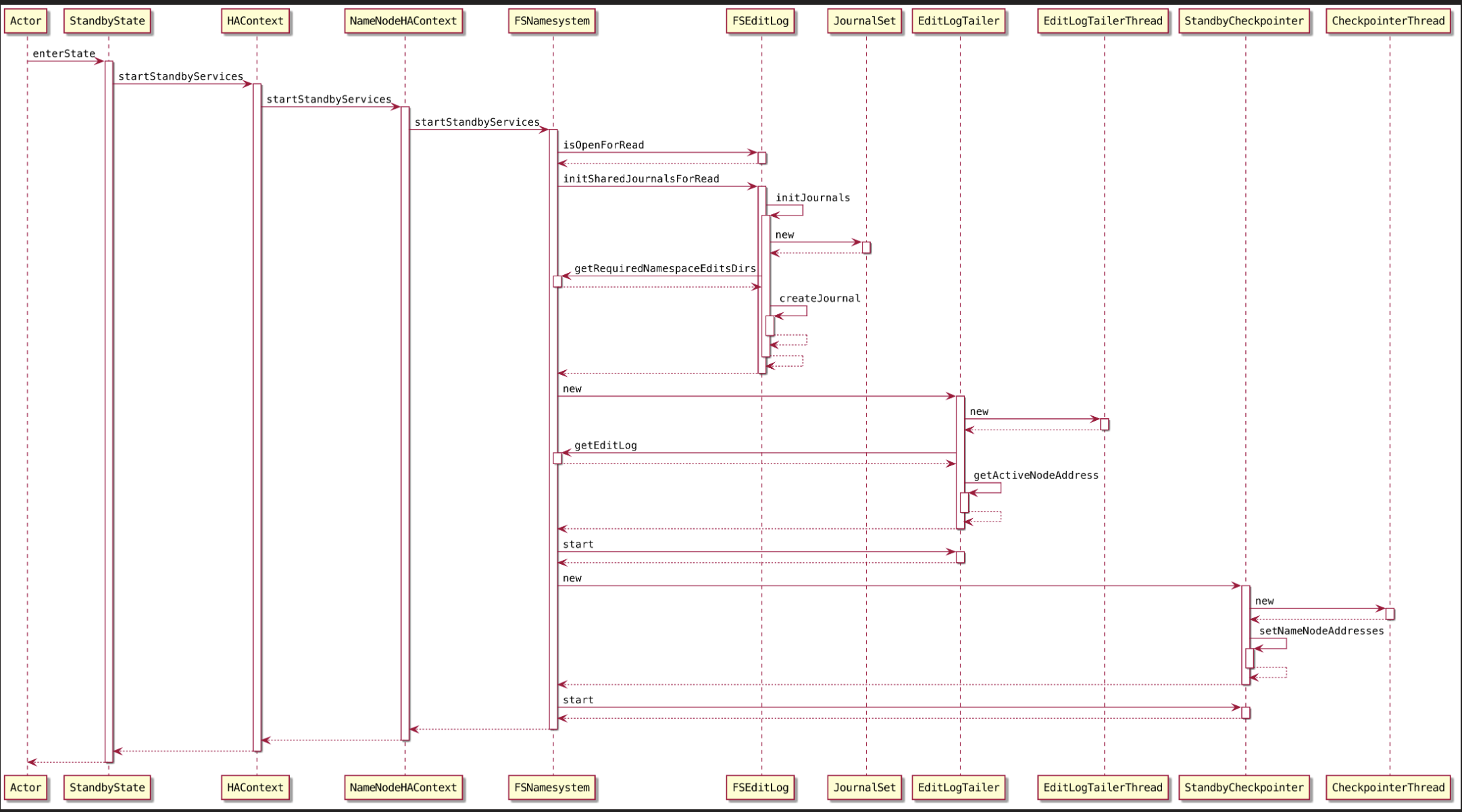Select startStandbyServices label from StandbyState to HAContext

[180, 76]
